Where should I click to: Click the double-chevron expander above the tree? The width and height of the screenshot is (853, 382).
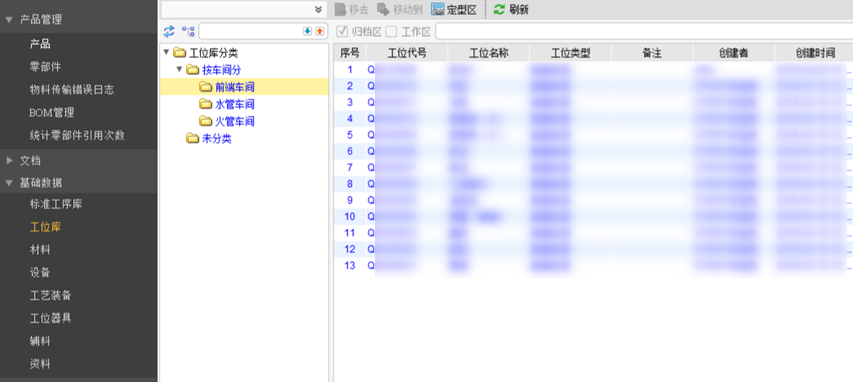318,9
